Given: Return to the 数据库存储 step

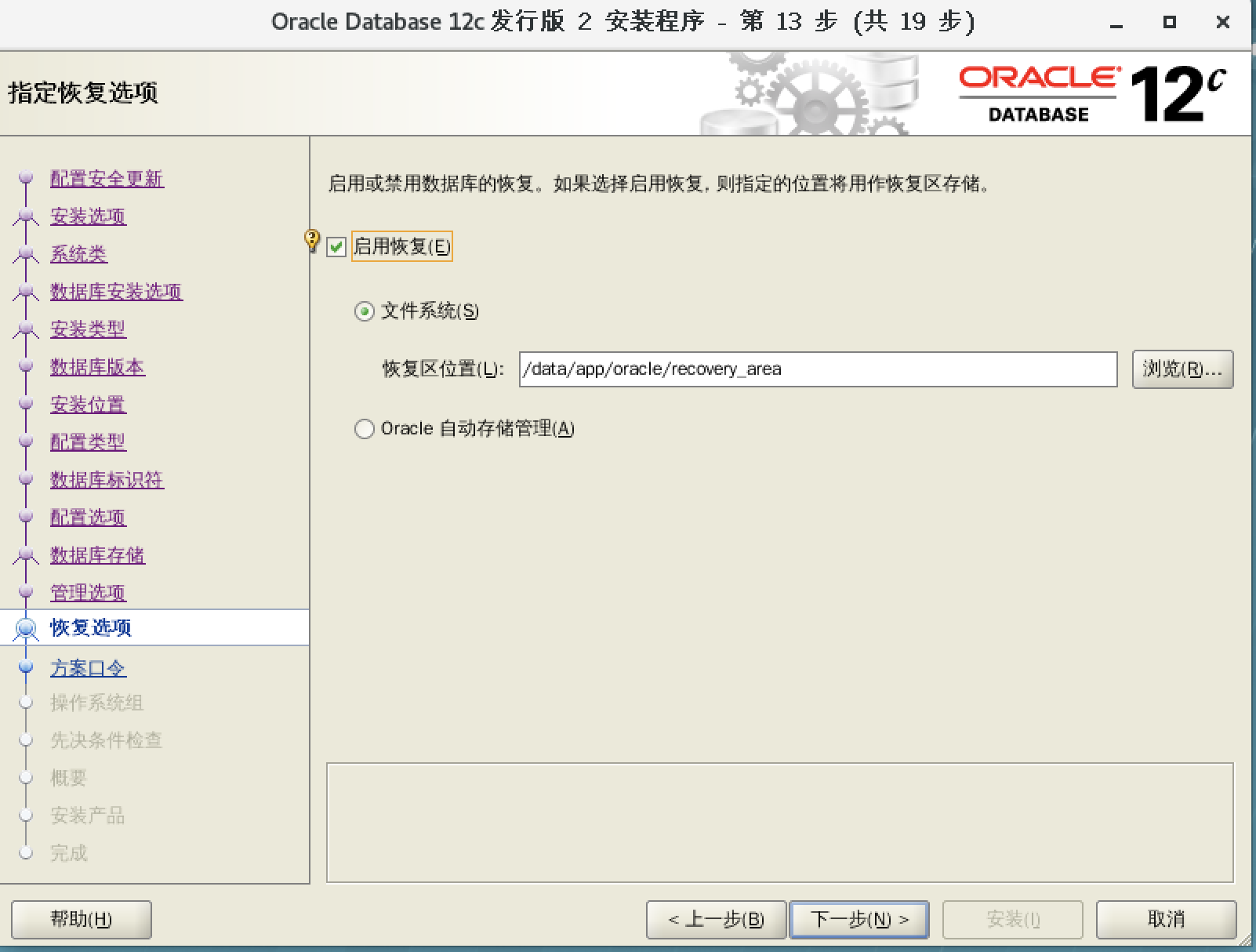Looking at the screenshot, I should pyautogui.click(x=97, y=555).
